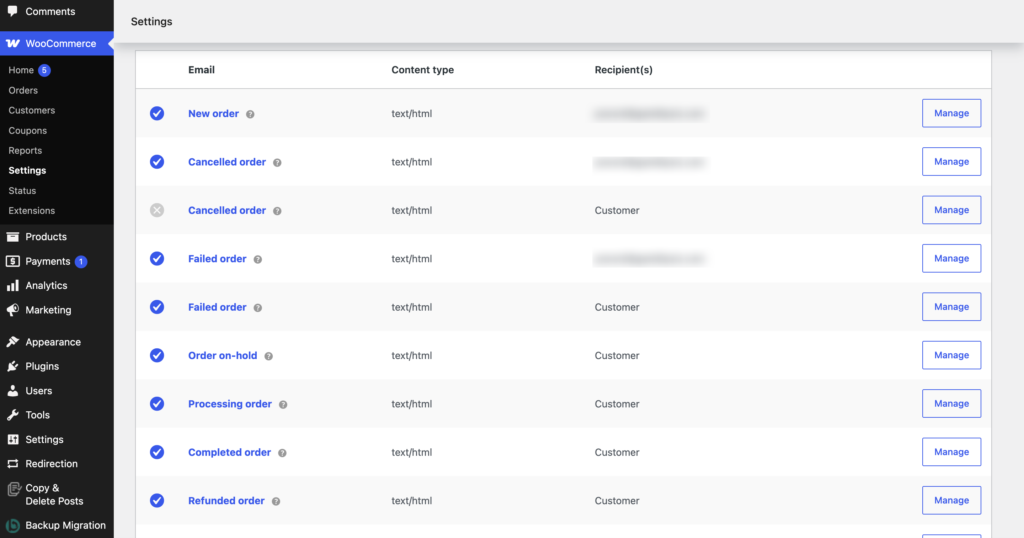Toggle enabled status of Processing order email
Viewport: 1024px width, 538px height.
tap(157, 404)
